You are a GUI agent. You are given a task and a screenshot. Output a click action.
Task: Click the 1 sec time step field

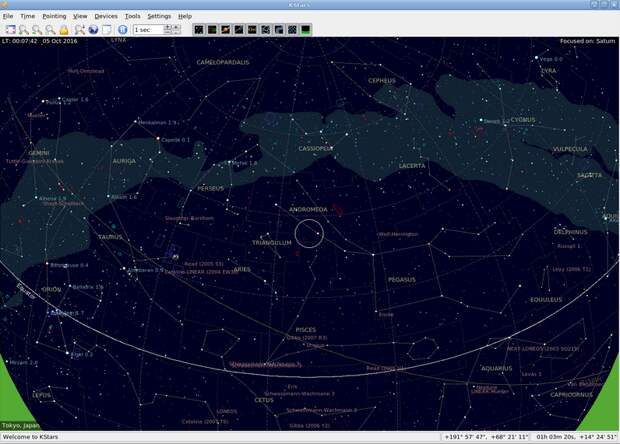point(148,30)
